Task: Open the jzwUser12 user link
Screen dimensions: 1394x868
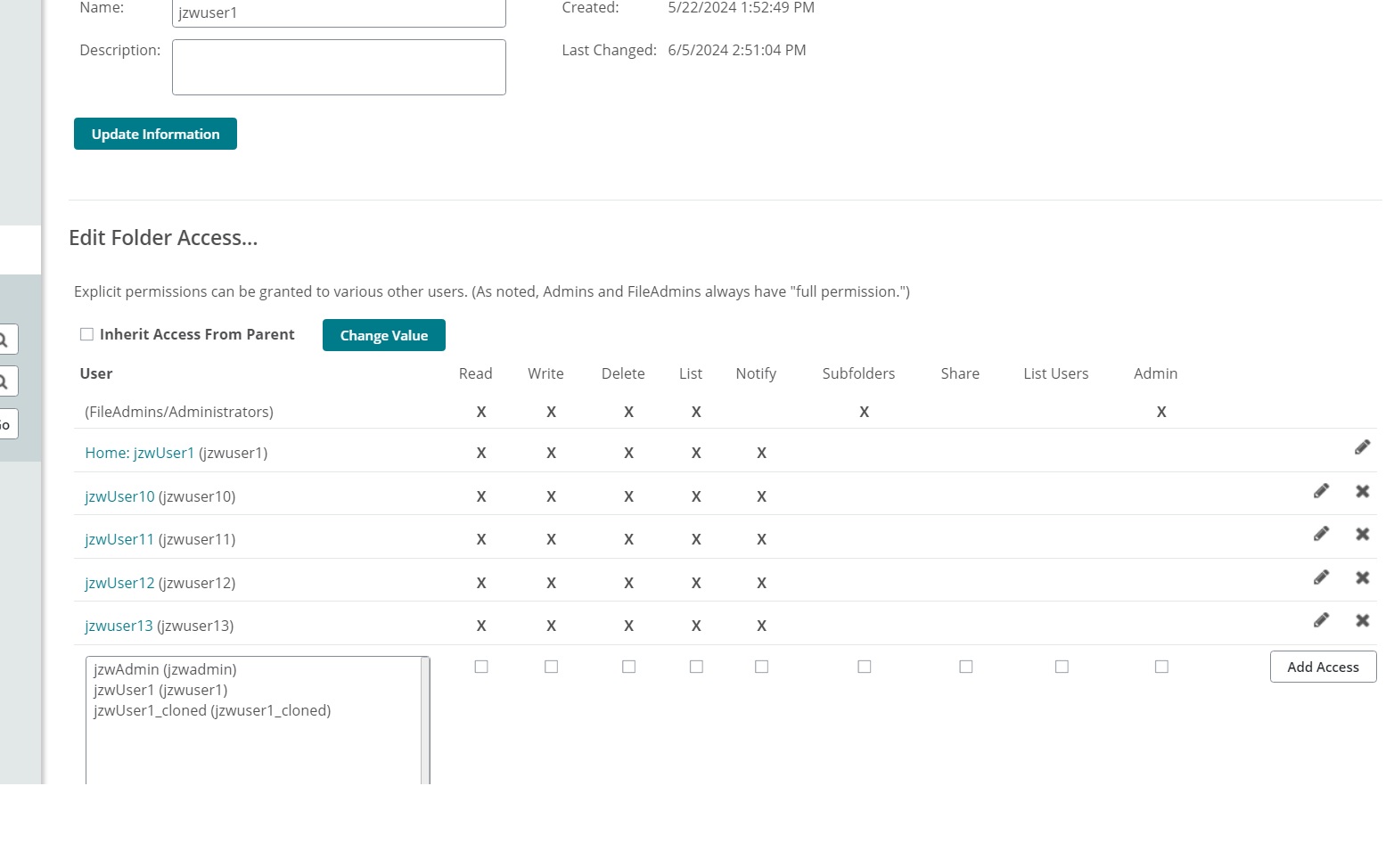Action: coord(119,583)
